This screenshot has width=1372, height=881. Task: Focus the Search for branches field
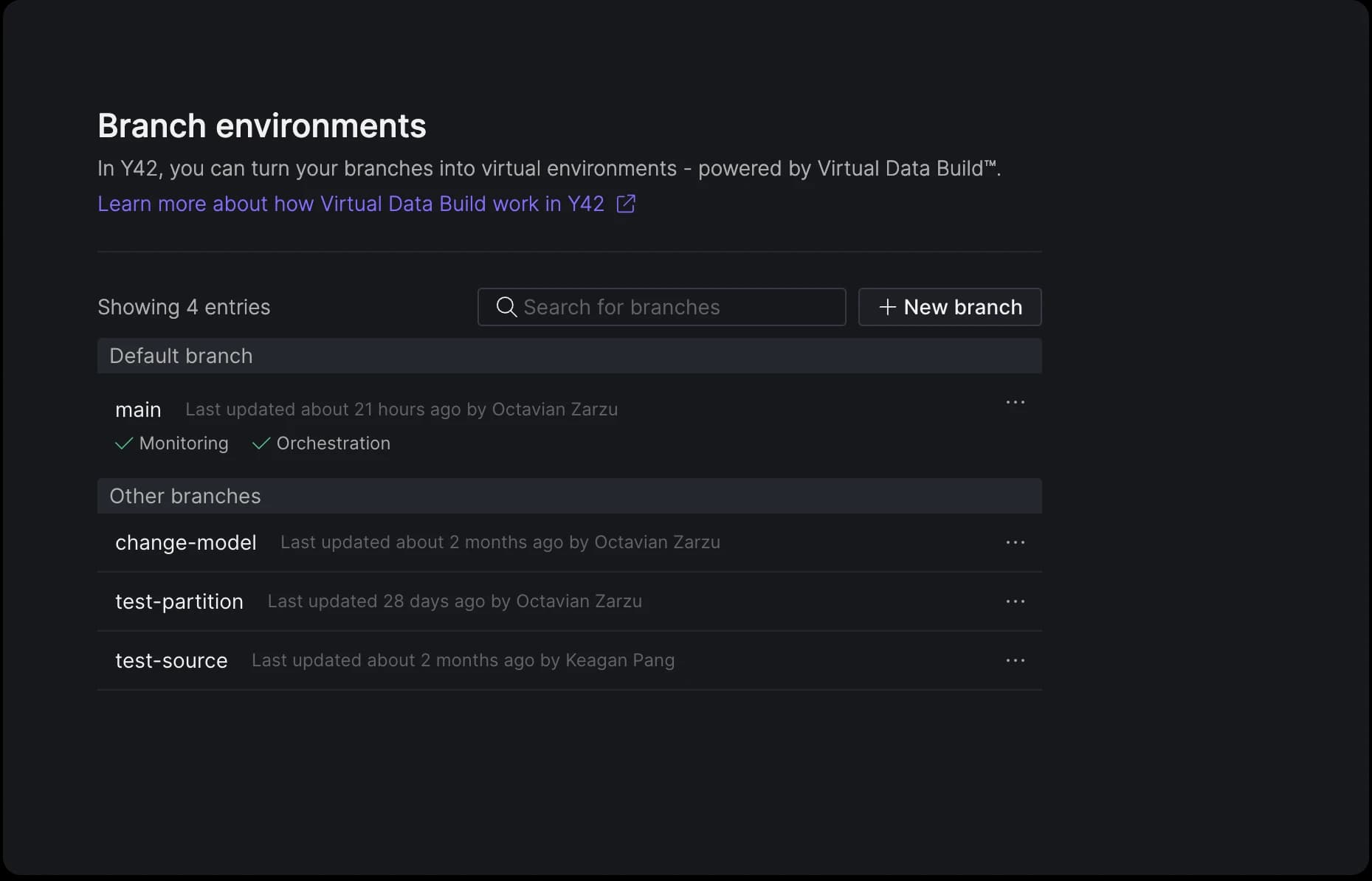pyautogui.click(x=662, y=307)
